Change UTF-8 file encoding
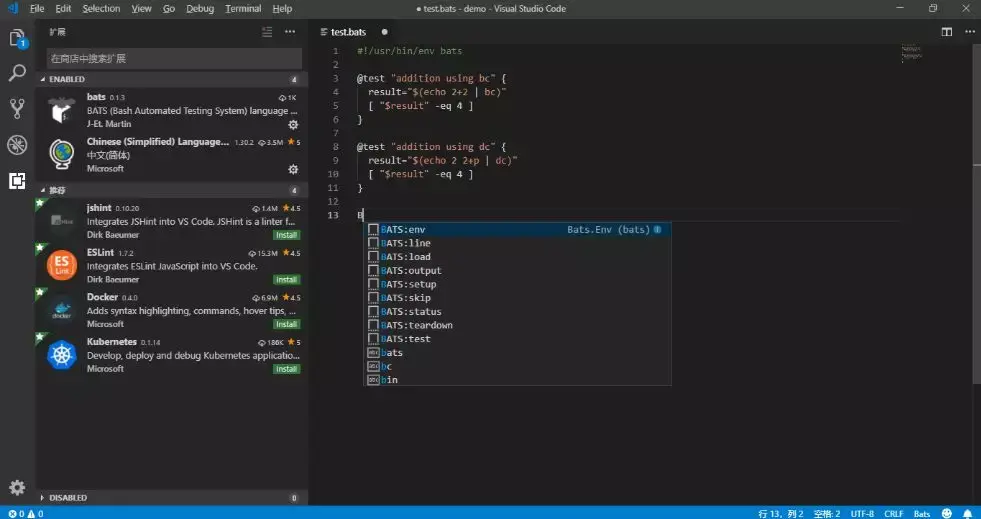Image resolution: width=981 pixels, height=519 pixels. [862, 513]
